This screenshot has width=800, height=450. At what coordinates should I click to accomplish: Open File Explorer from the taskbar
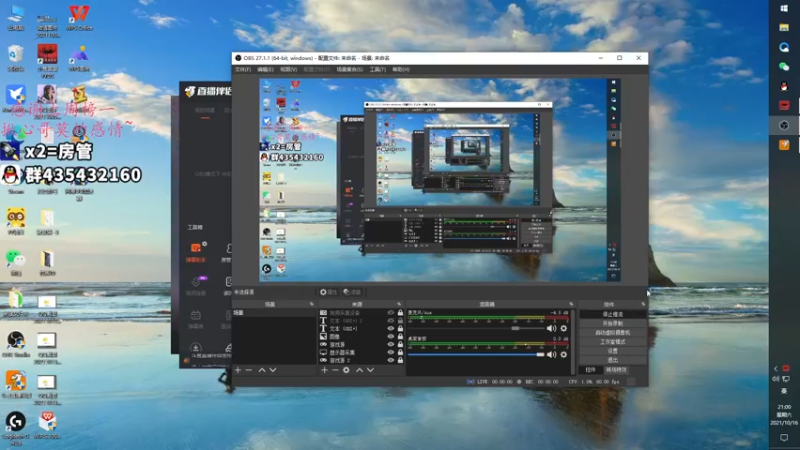pos(784,28)
